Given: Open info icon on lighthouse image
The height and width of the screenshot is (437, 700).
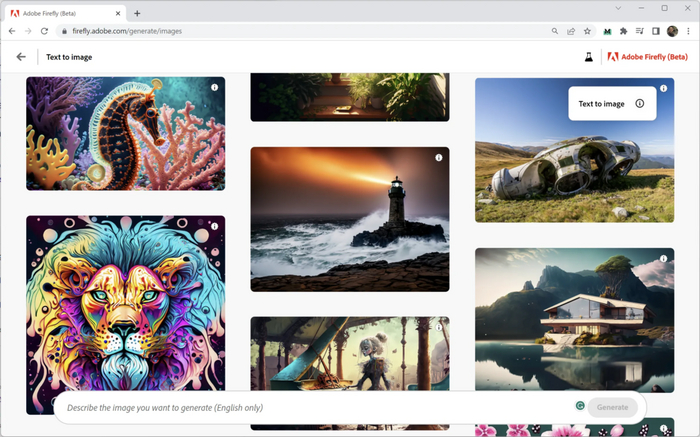Looking at the screenshot, I should [x=439, y=158].
